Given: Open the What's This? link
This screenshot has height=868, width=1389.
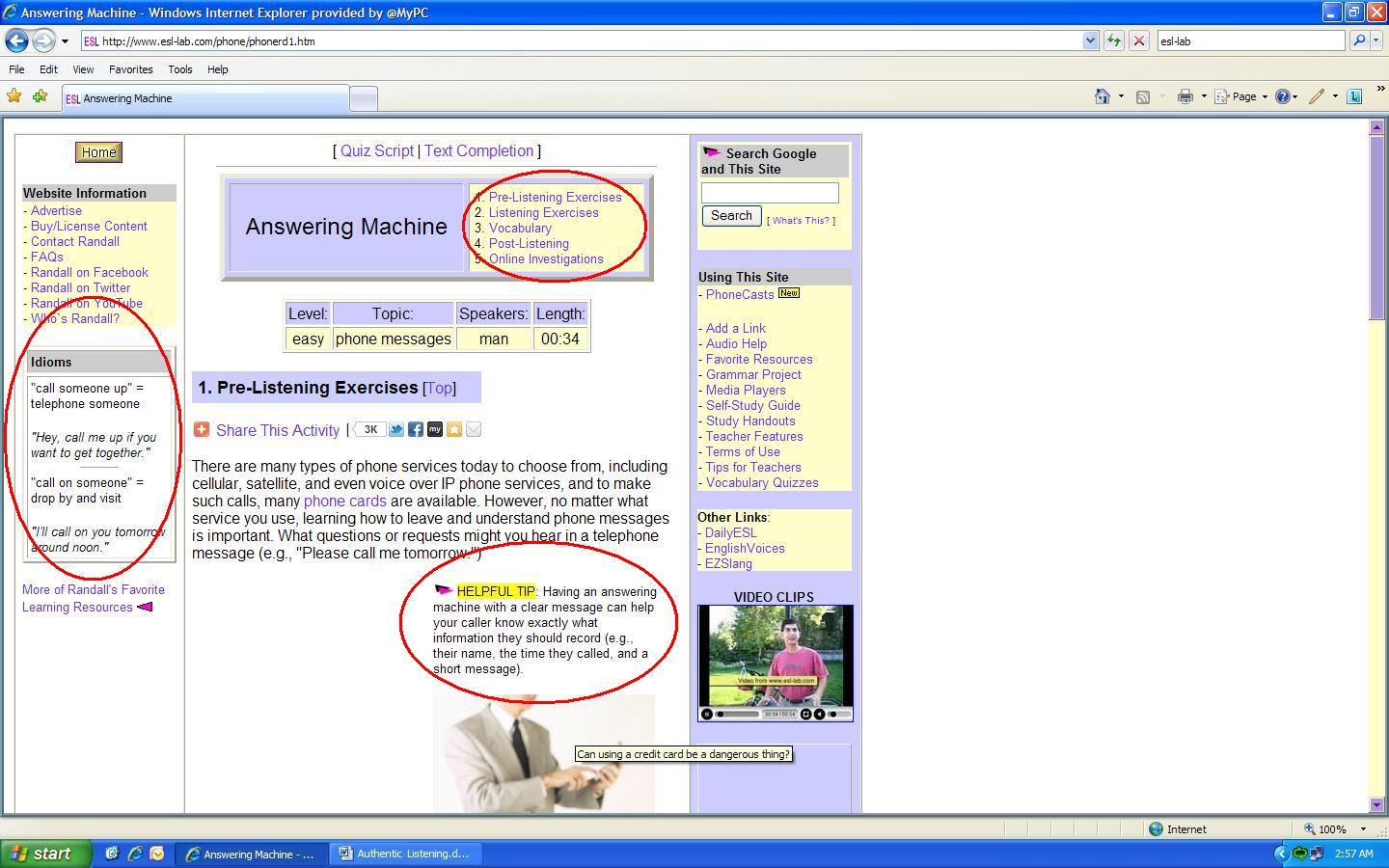Looking at the screenshot, I should [801, 220].
